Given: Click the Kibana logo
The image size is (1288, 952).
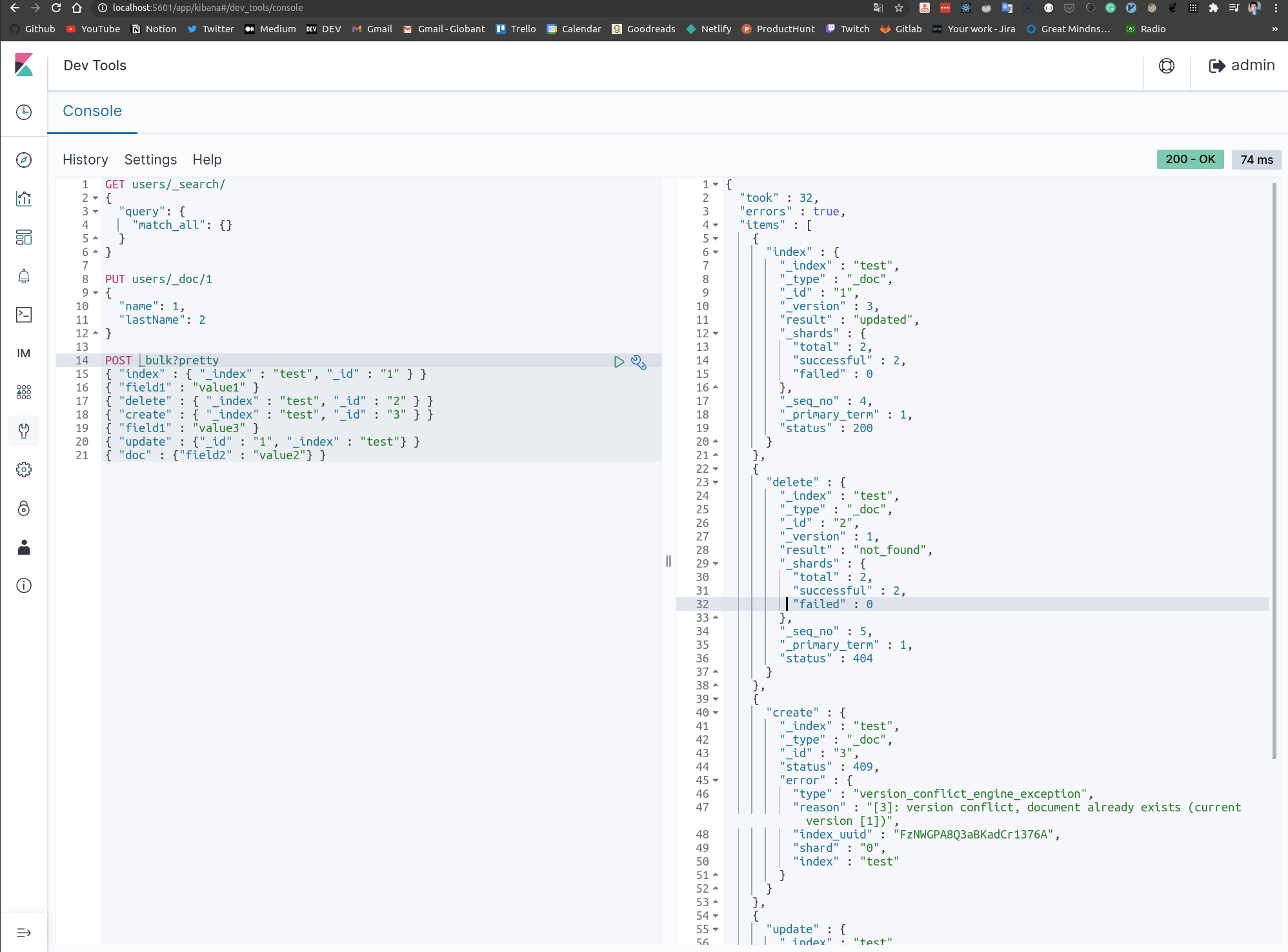Looking at the screenshot, I should (24, 65).
